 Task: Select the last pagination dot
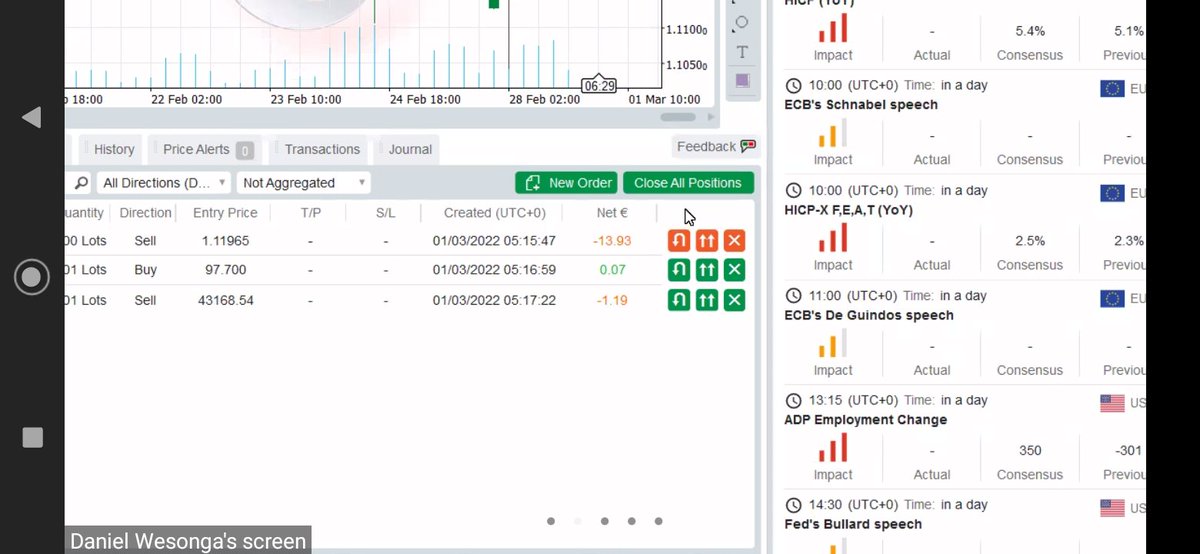point(658,521)
